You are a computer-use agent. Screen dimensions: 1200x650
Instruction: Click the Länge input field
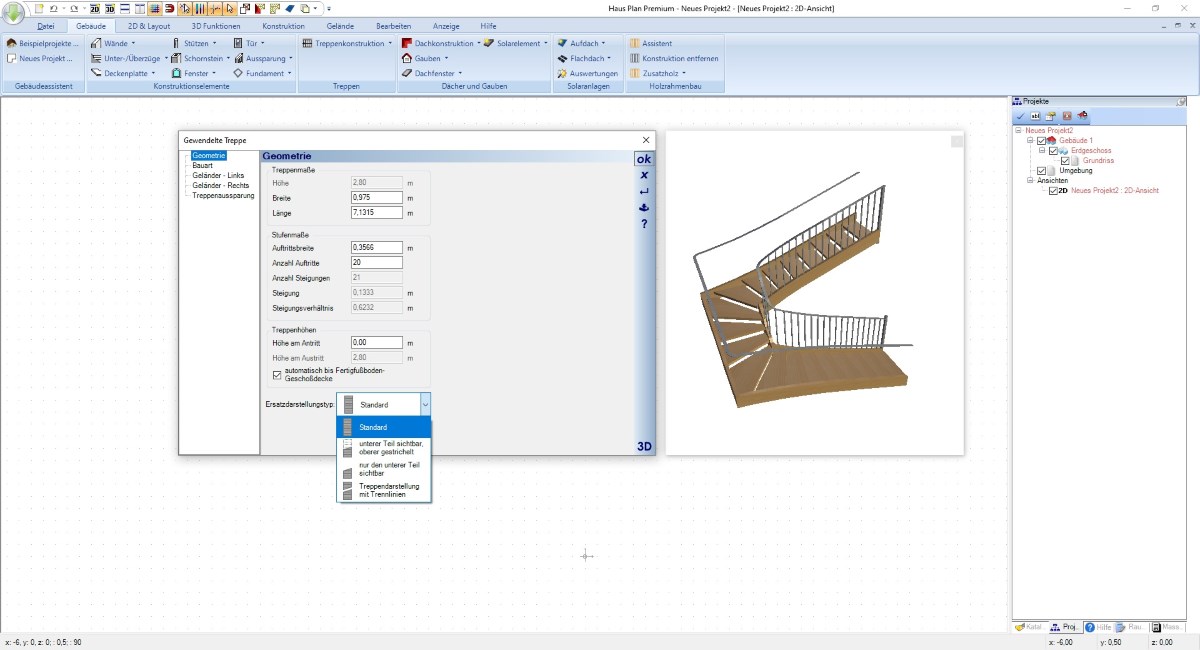pyautogui.click(x=376, y=212)
